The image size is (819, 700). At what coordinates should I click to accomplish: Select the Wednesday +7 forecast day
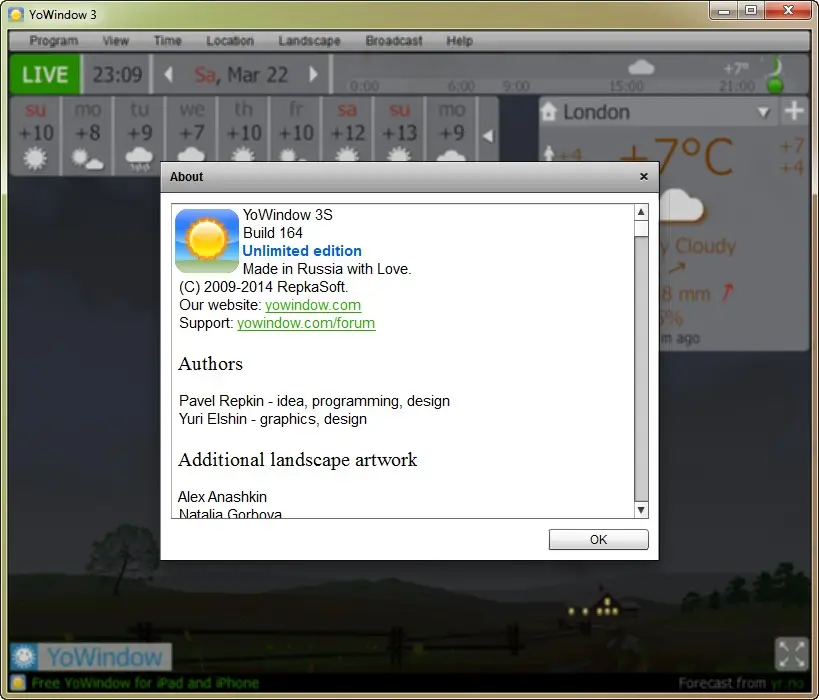[192, 131]
